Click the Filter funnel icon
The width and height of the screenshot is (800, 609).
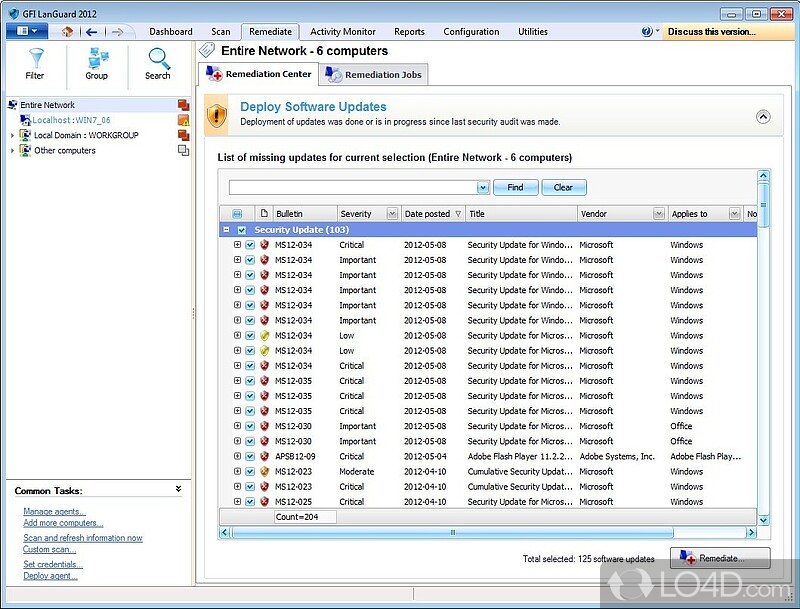pos(35,58)
